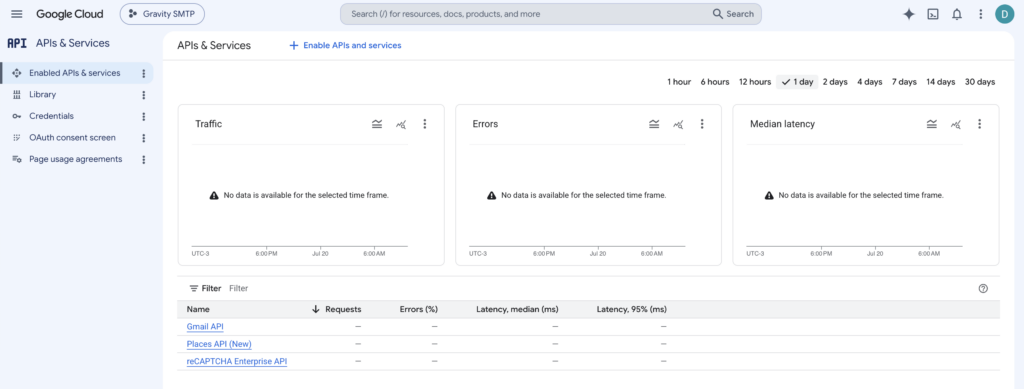Sort by Latency, median (ms) header

point(517,309)
